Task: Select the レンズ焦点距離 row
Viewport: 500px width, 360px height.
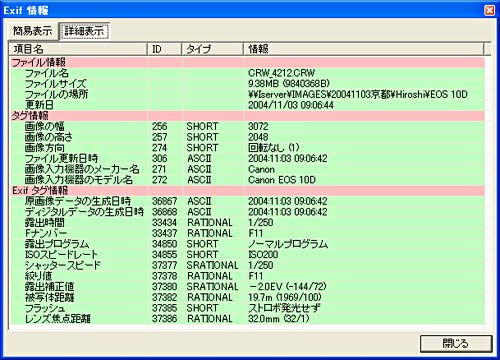Action: (247, 318)
